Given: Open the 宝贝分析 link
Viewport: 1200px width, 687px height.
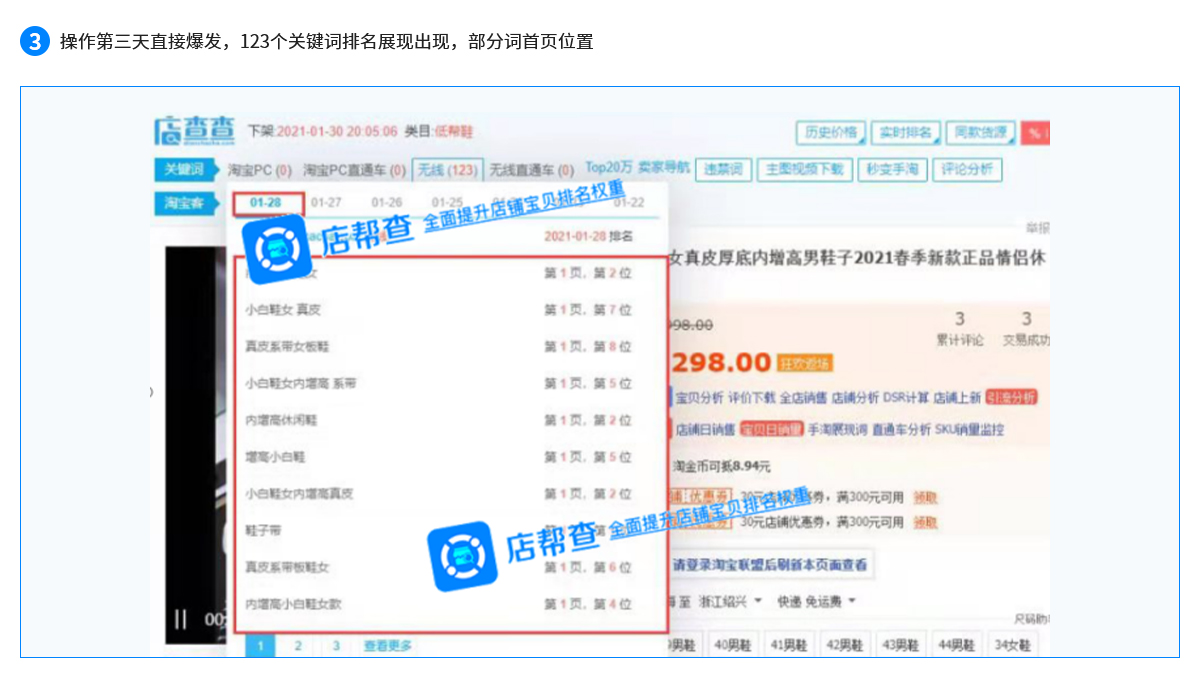Looking at the screenshot, I should point(699,397).
